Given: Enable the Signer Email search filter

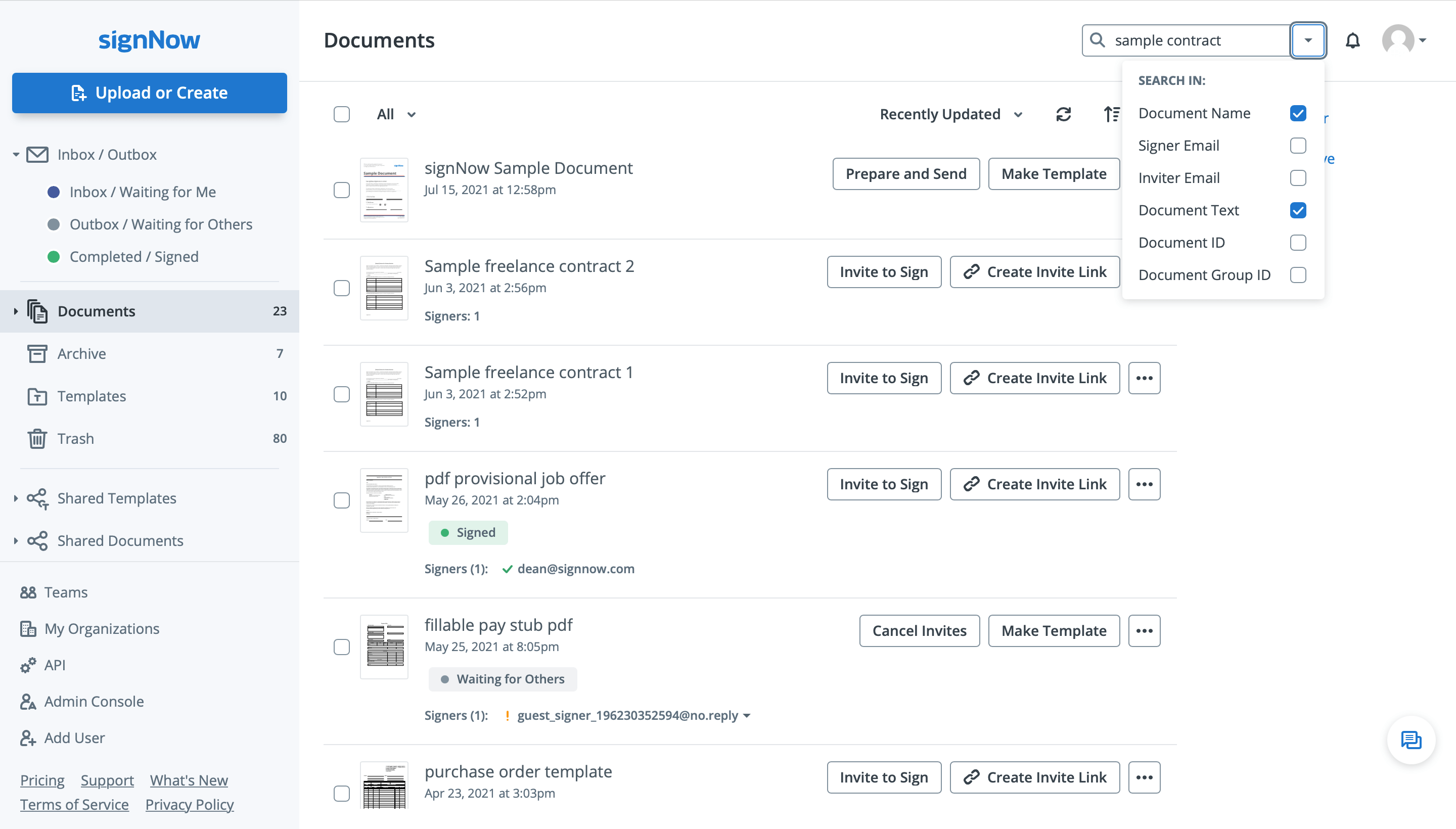Looking at the screenshot, I should (x=1298, y=145).
